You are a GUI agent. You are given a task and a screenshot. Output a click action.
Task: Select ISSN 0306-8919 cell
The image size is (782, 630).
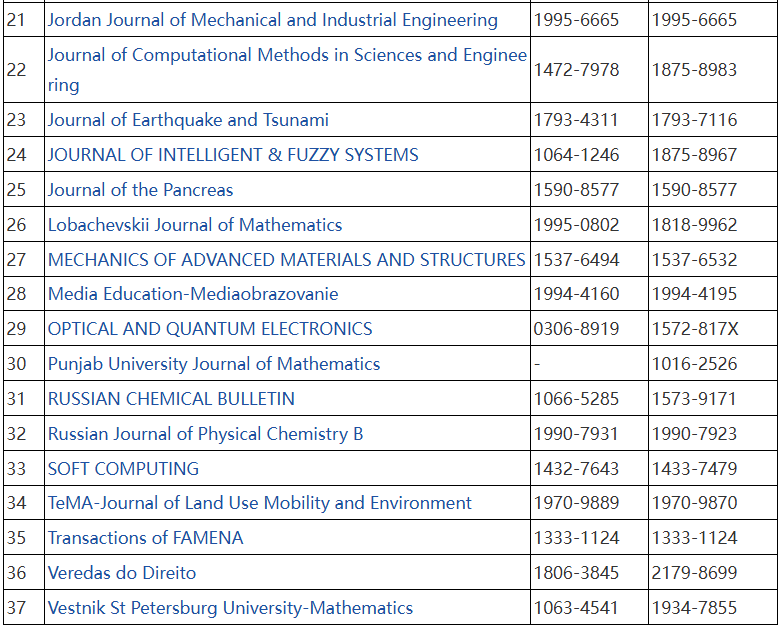pos(589,329)
